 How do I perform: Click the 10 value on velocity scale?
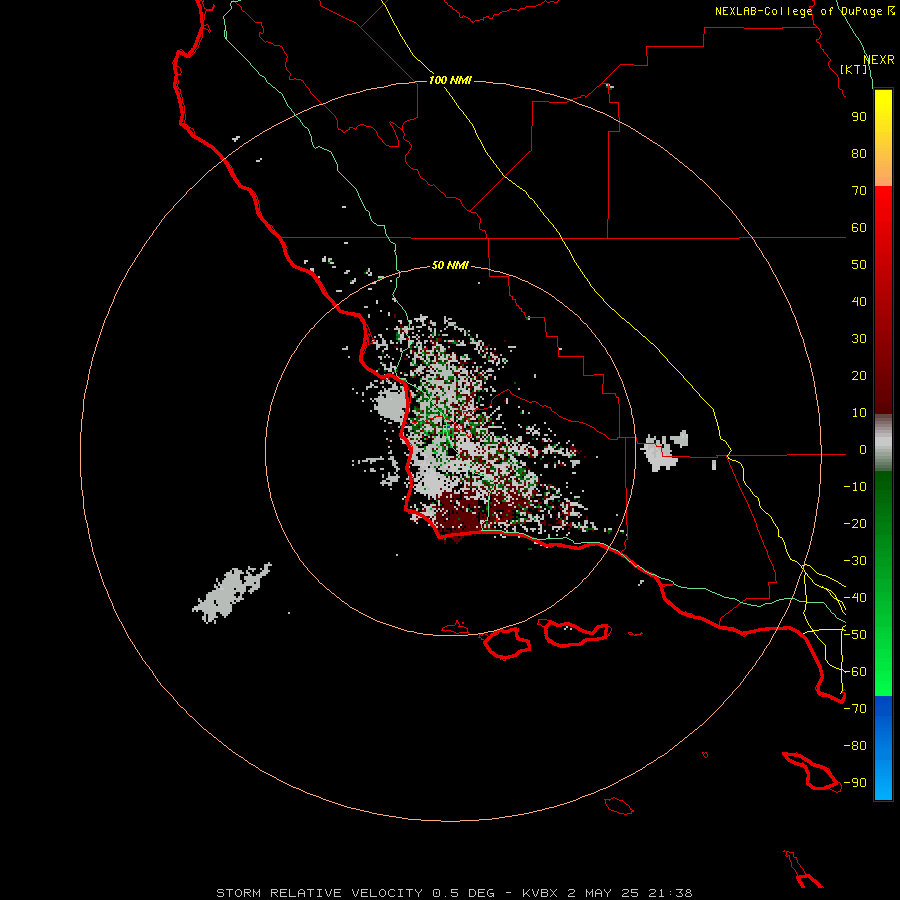(x=859, y=413)
